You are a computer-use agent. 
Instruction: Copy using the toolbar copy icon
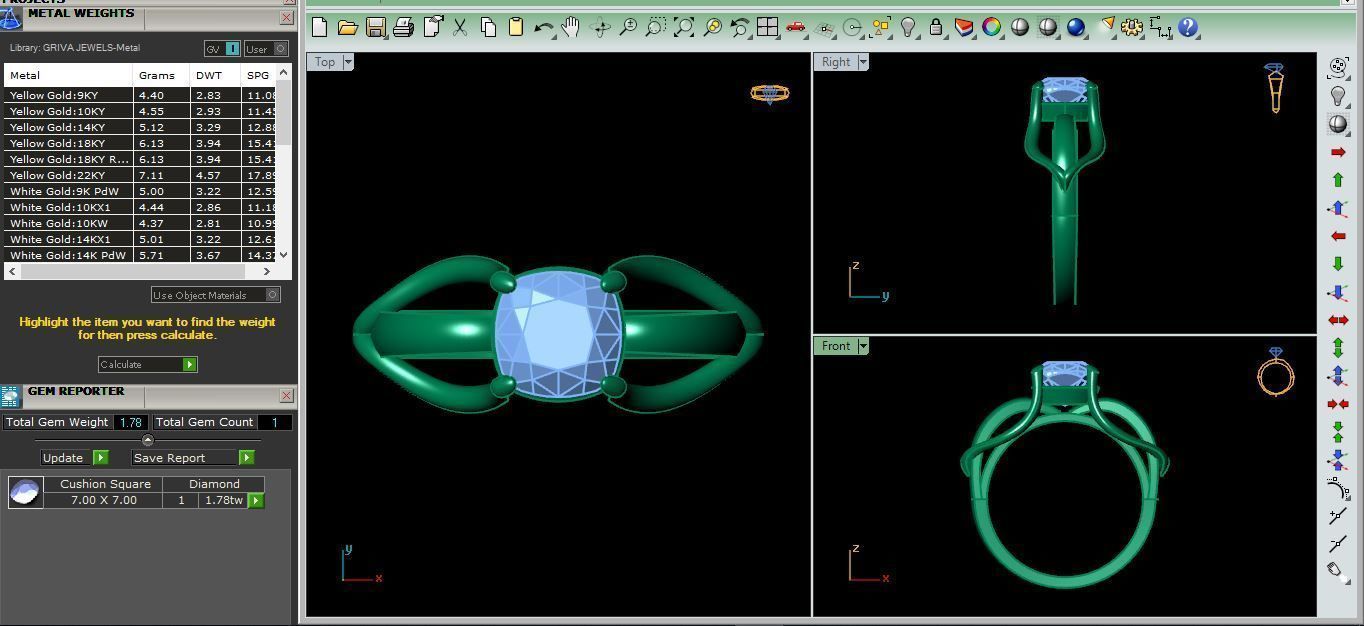488,28
